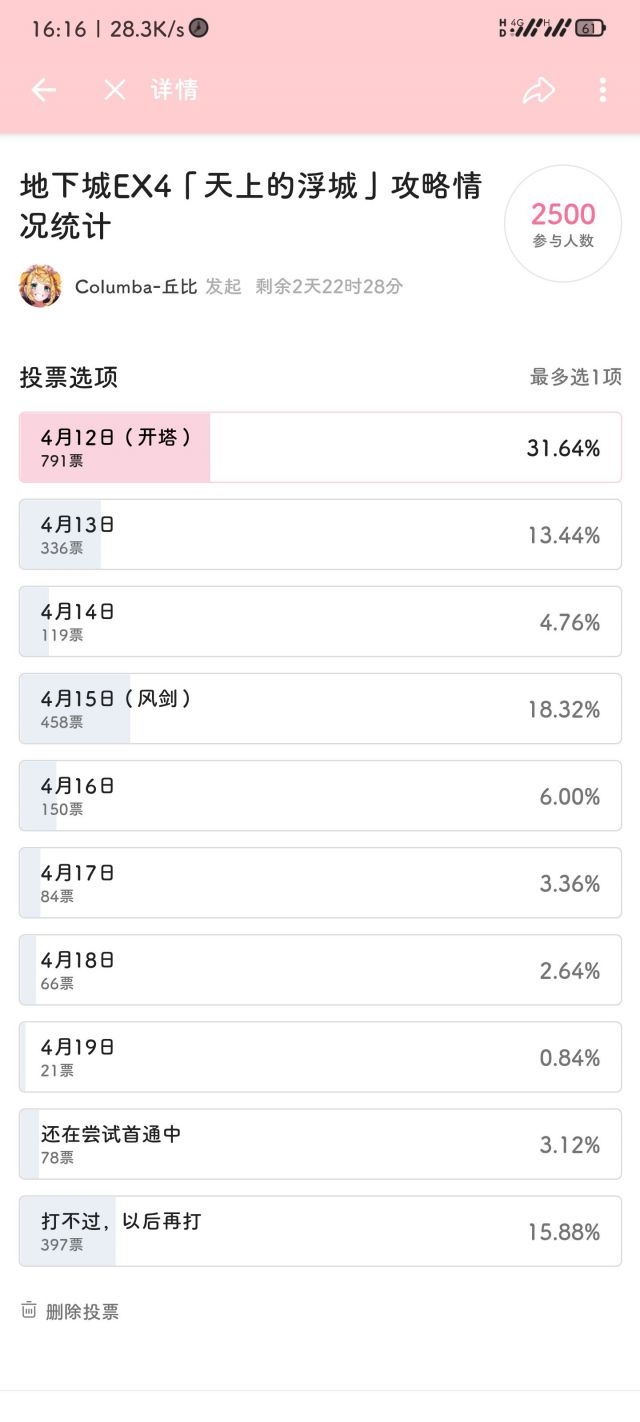Image resolution: width=640 pixels, height=1422 pixels.
Task: Tap the 2500 参与人数 participant circle
Action: pyautogui.click(x=563, y=224)
